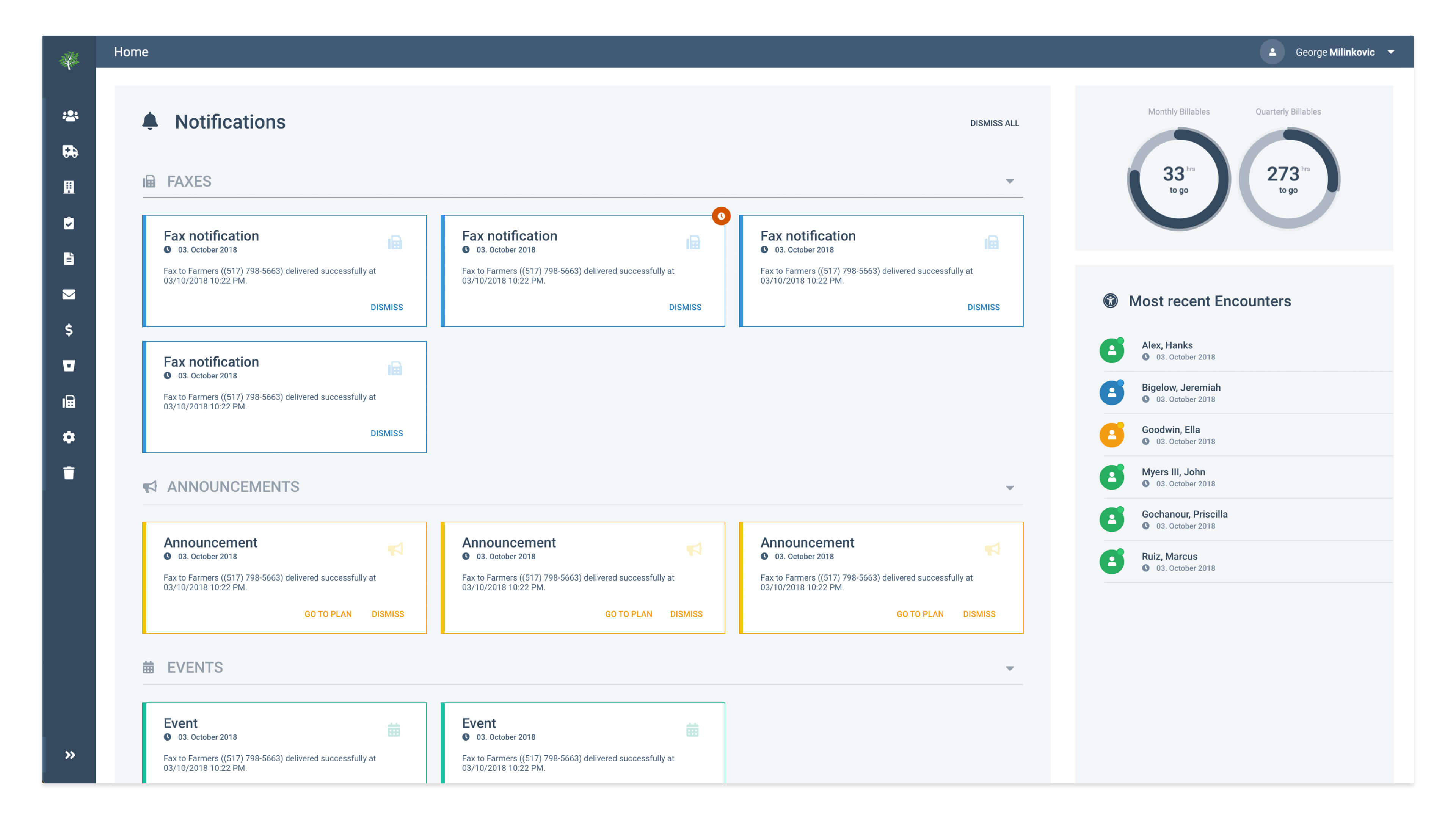This screenshot has height=819, width=1456.
Task: Dismiss the fax notification in second row
Action: pos(387,433)
